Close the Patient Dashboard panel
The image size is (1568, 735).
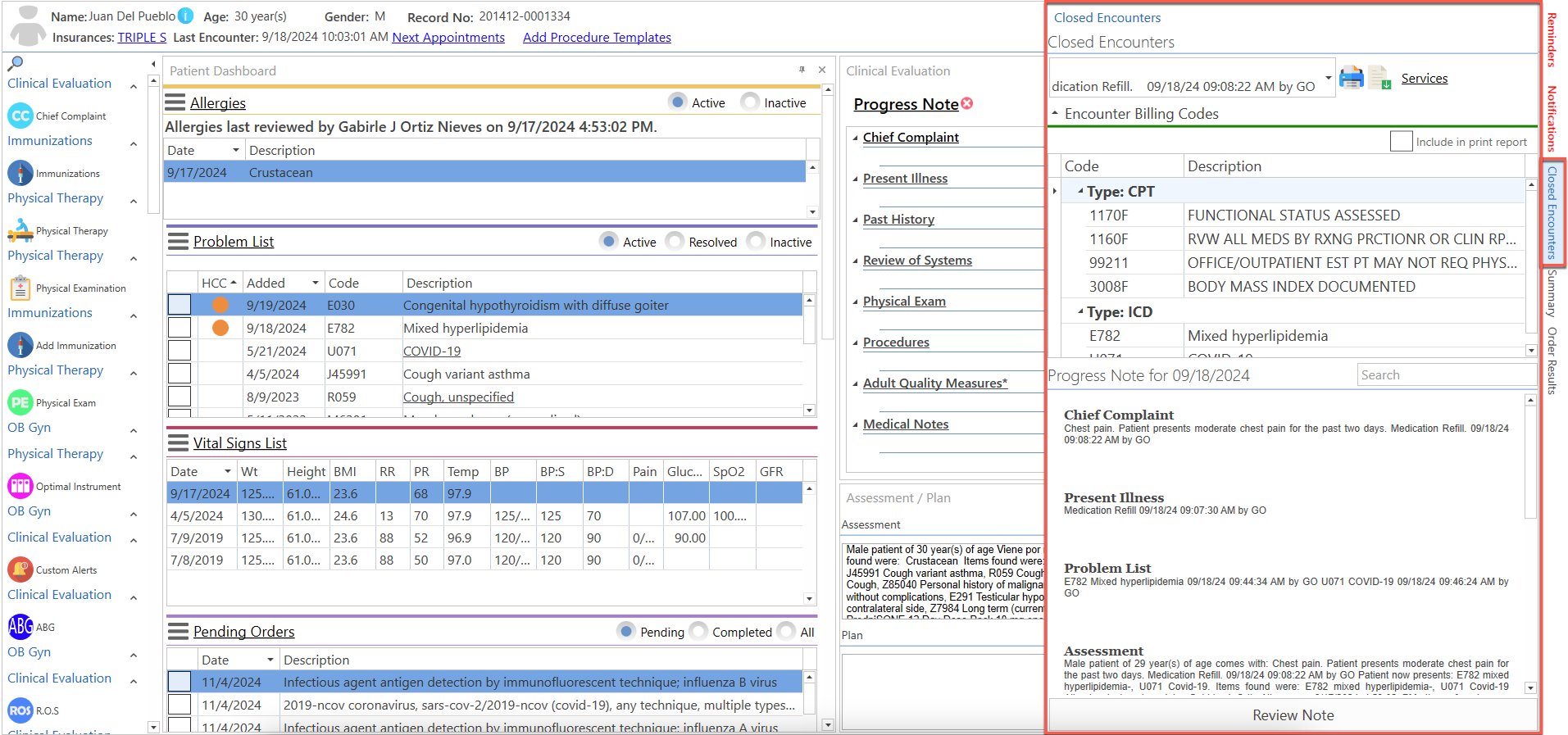(x=822, y=70)
